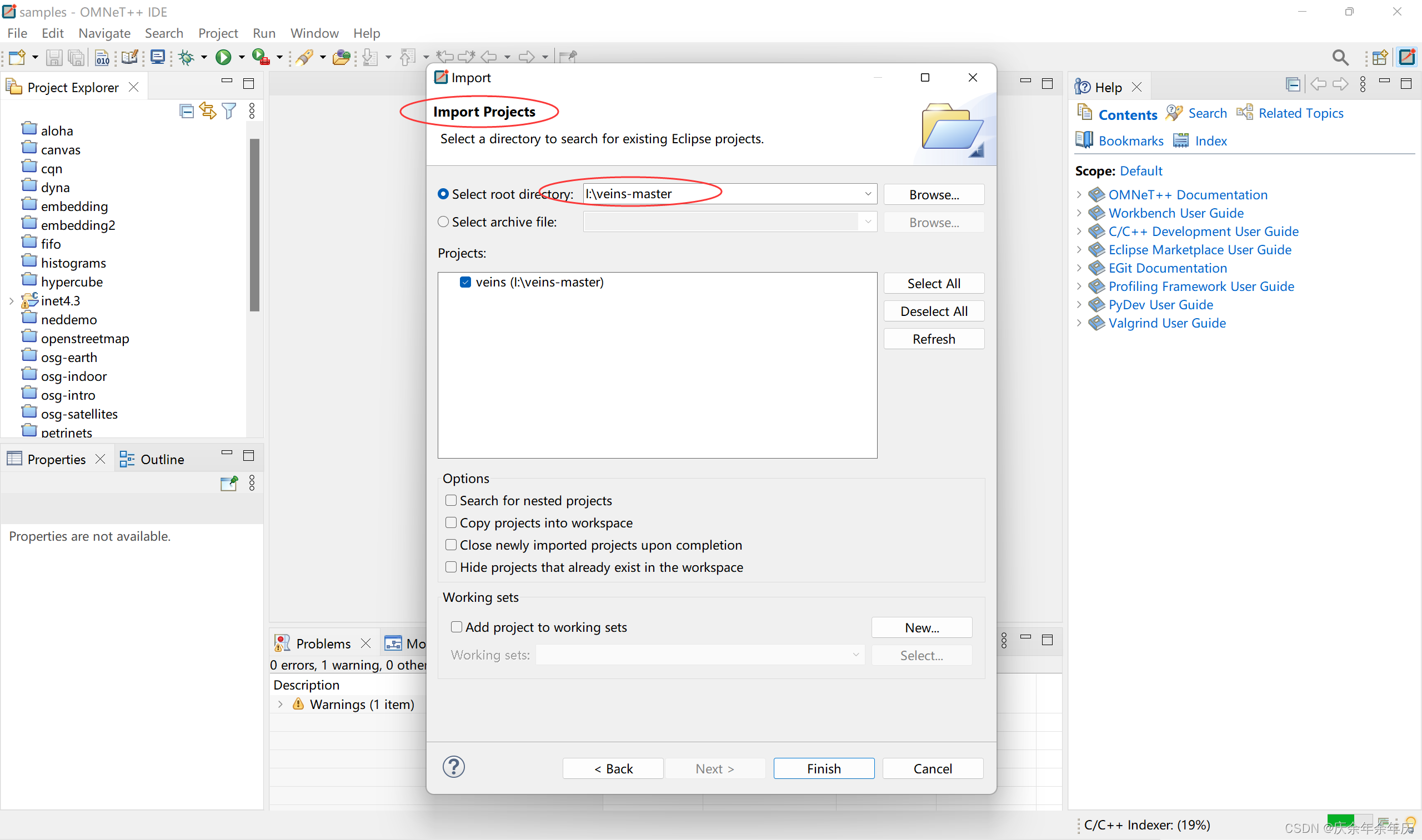Open the Workbench User Guide link

pyautogui.click(x=1176, y=213)
